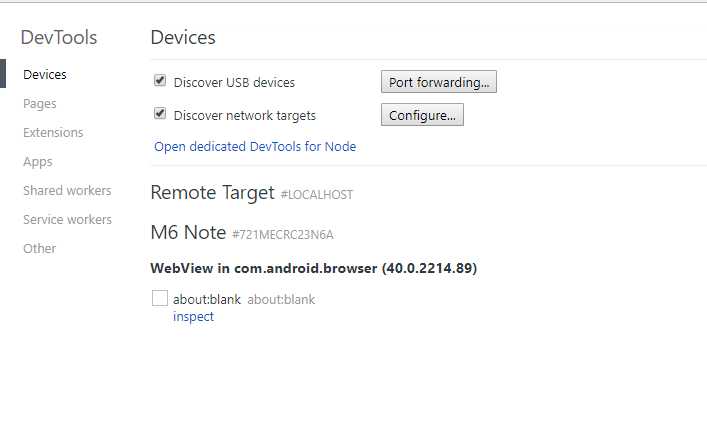Viewport: 707px width, 427px height.
Task: Open the Apps section
Action: point(38,161)
